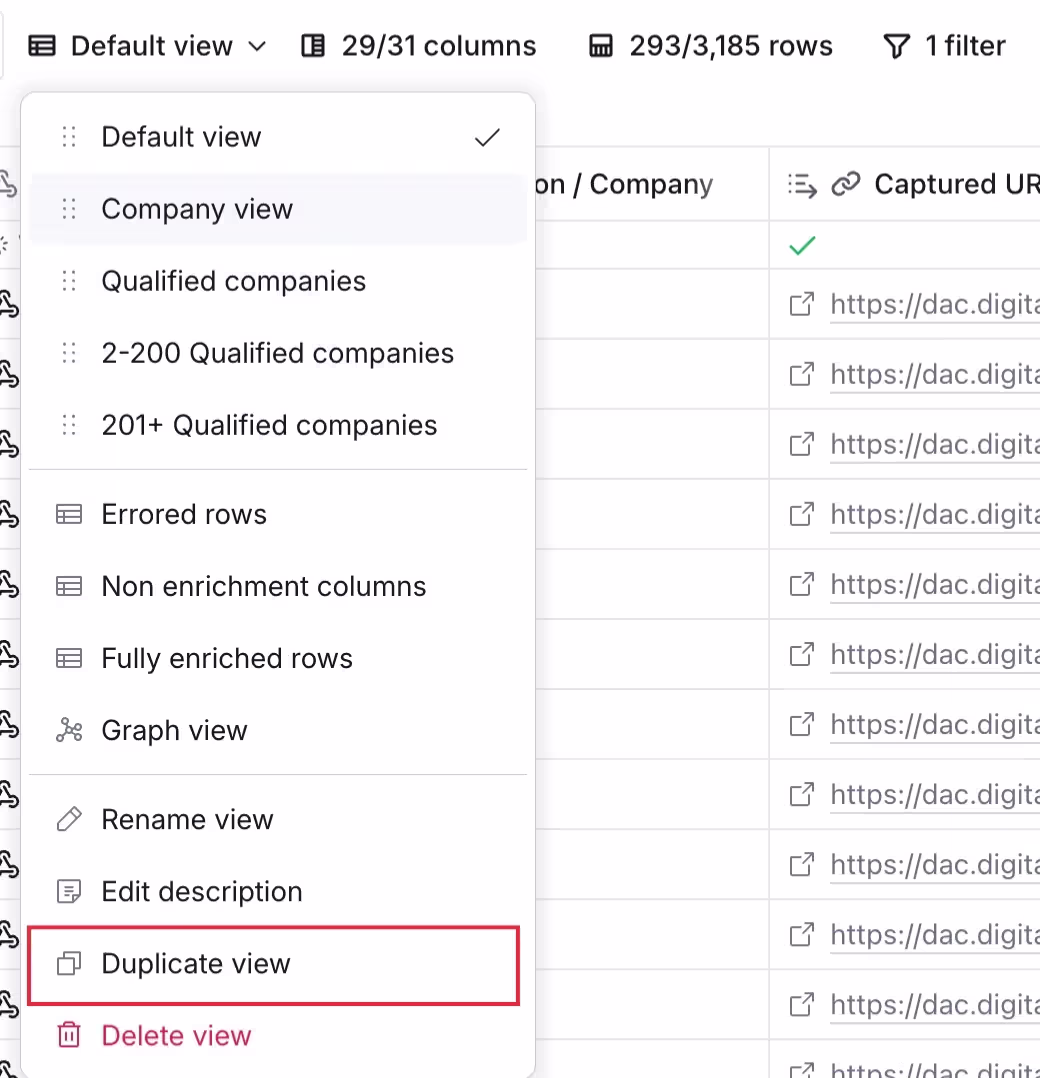This screenshot has height=1078, width=1040.
Task: Click the pencil icon beside Rename view
Action: point(69,820)
